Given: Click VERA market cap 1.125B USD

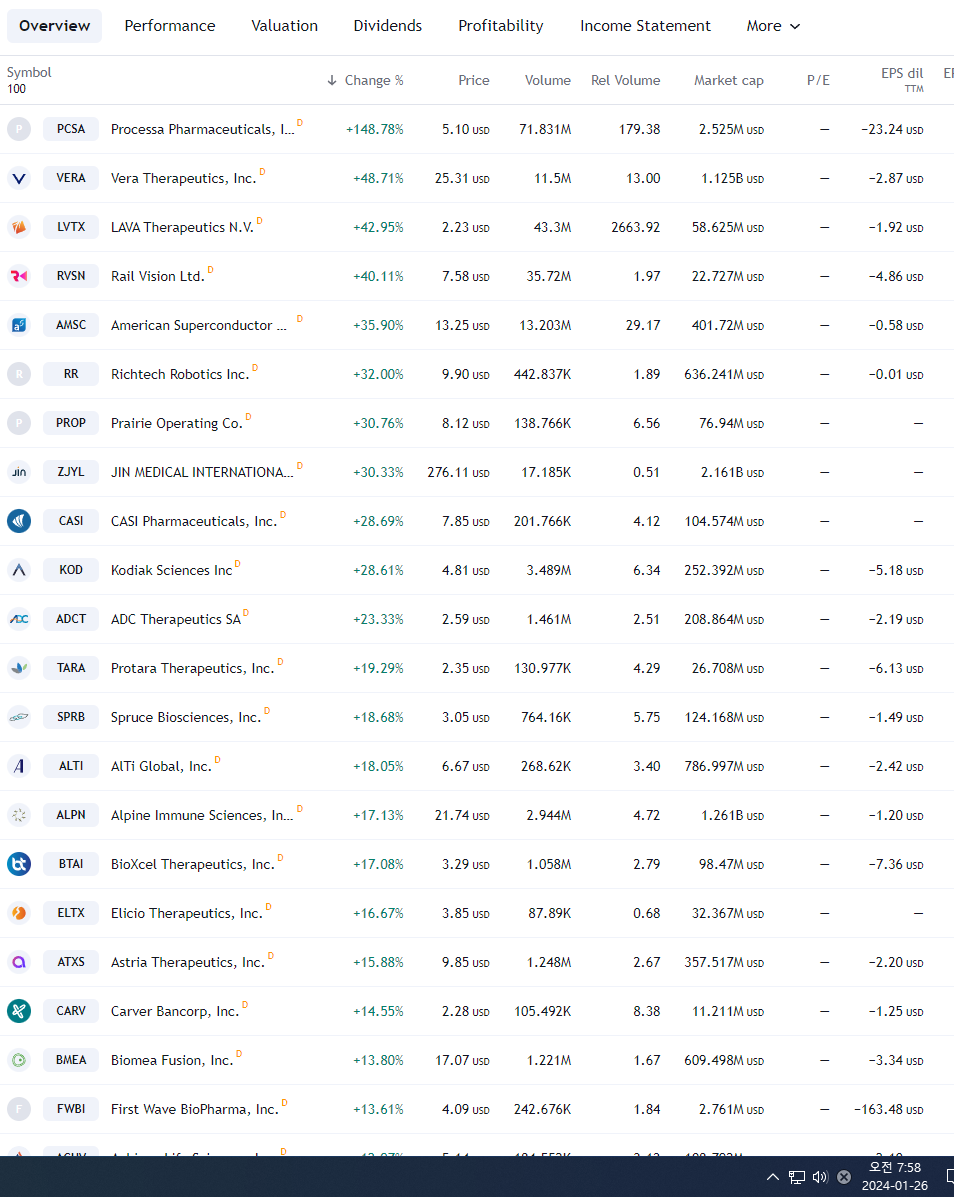Looking at the screenshot, I should click(x=733, y=178).
